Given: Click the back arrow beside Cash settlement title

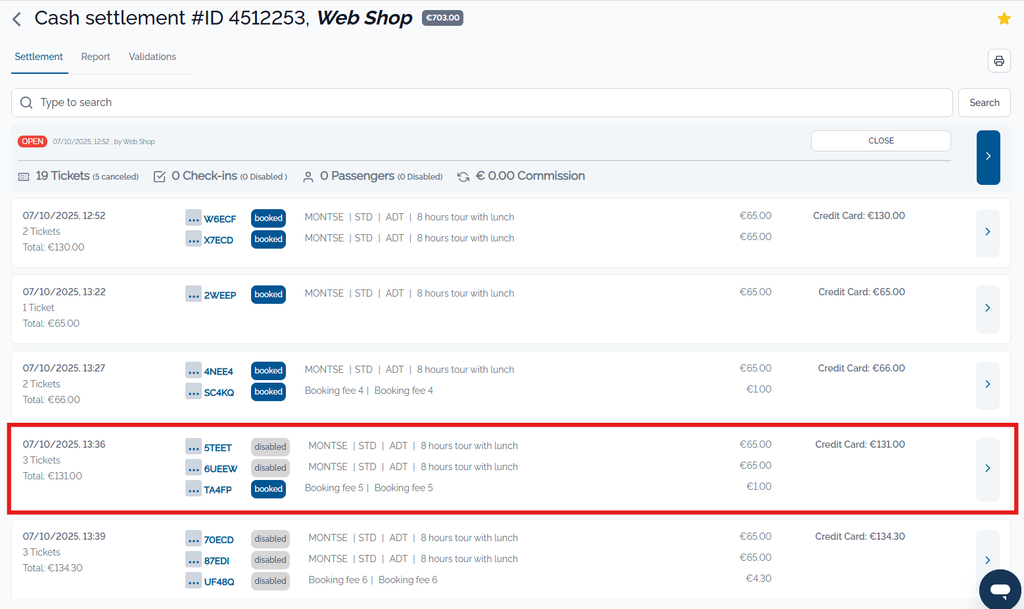Looking at the screenshot, I should click(17, 19).
